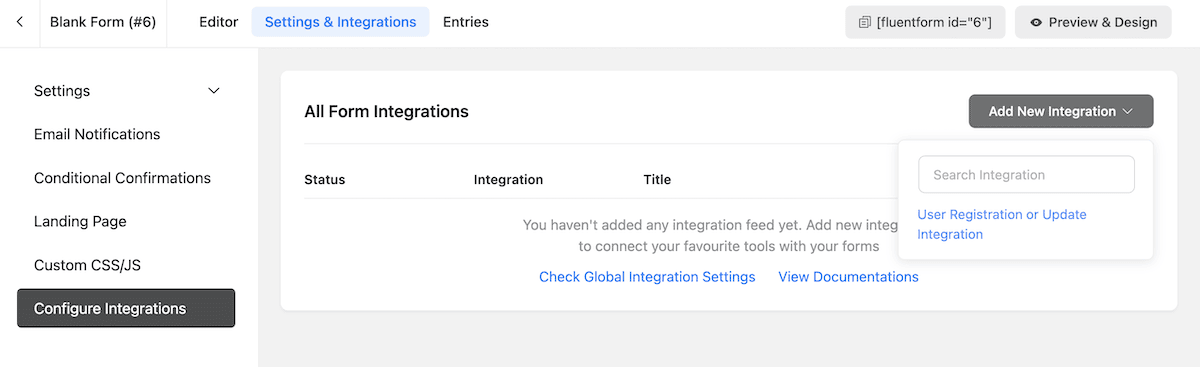Viewport: 1200px width, 367px height.
Task: Click the Integration column header
Action: coord(508,180)
